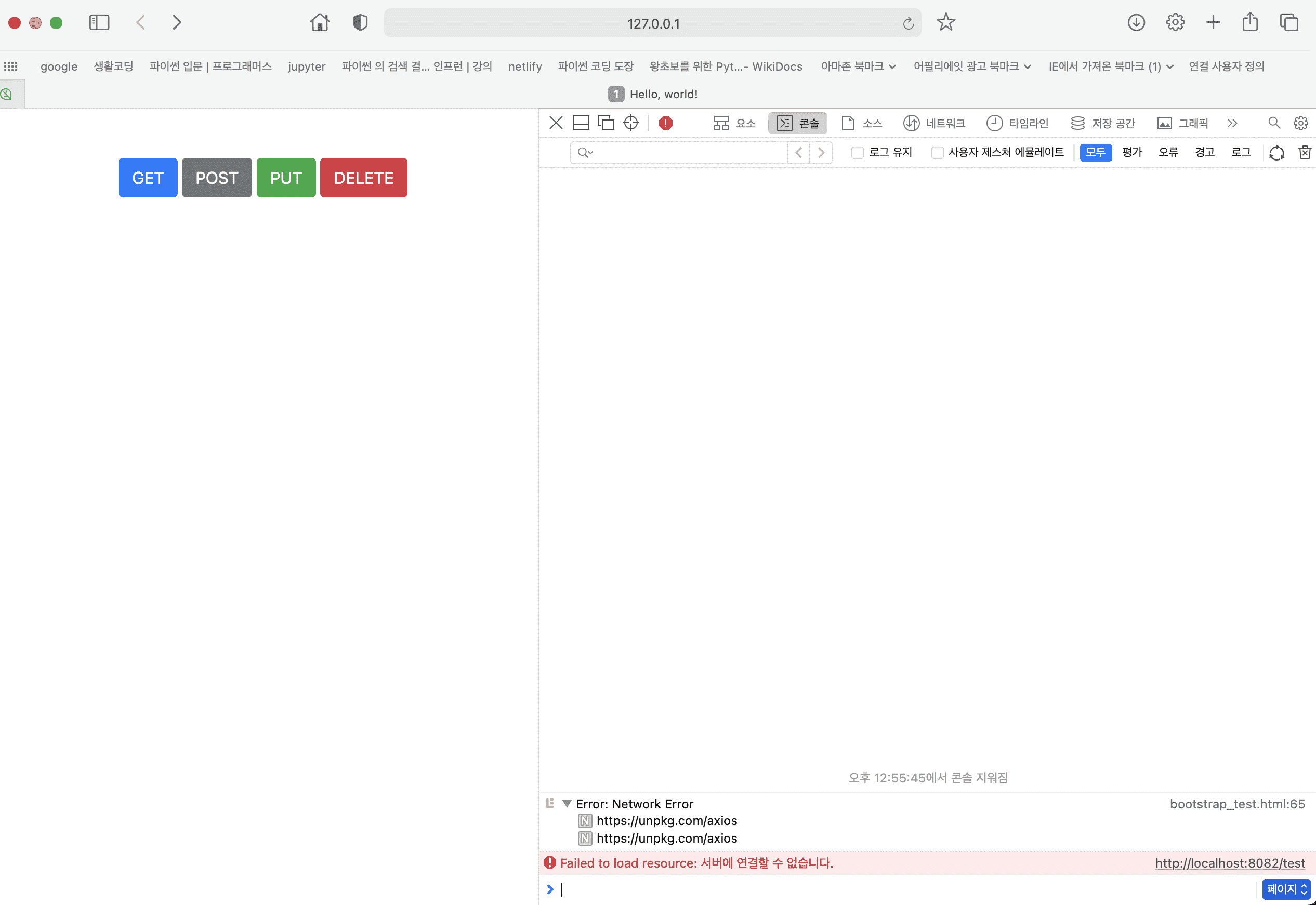
Task: Switch to the 네트워크 tab
Action: pyautogui.click(x=935, y=123)
